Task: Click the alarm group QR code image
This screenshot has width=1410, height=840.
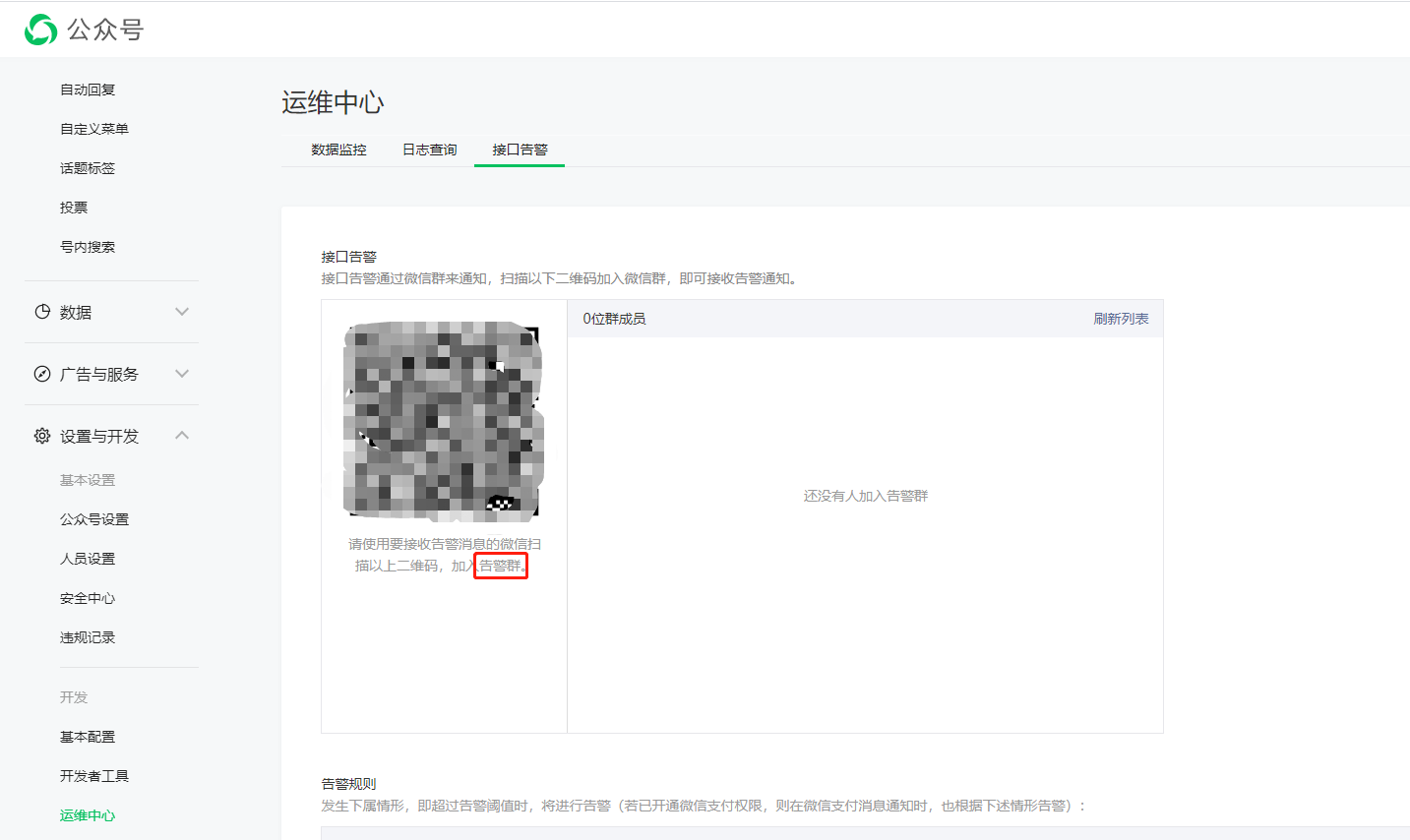Action: click(x=443, y=421)
